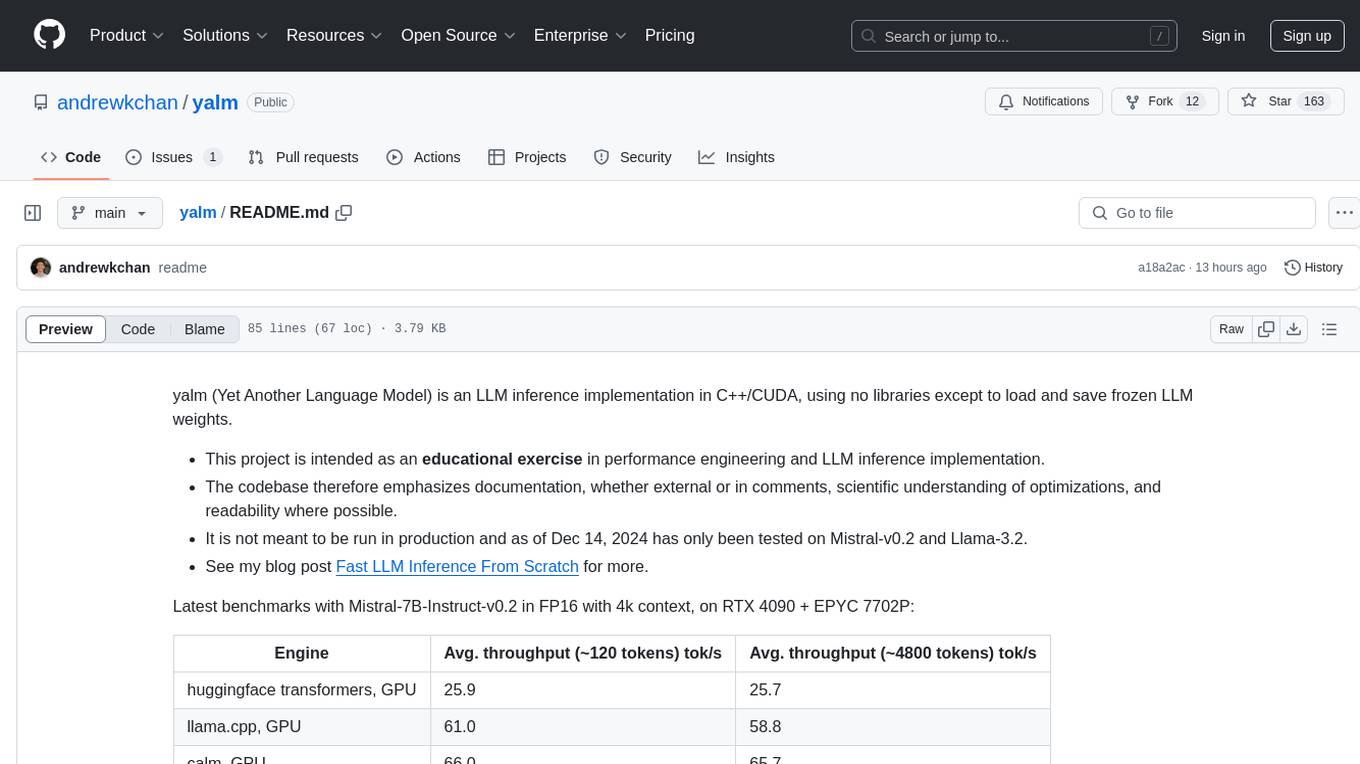Click the Notifications bell button
This screenshot has width=1360, height=764.
[x=1044, y=102]
